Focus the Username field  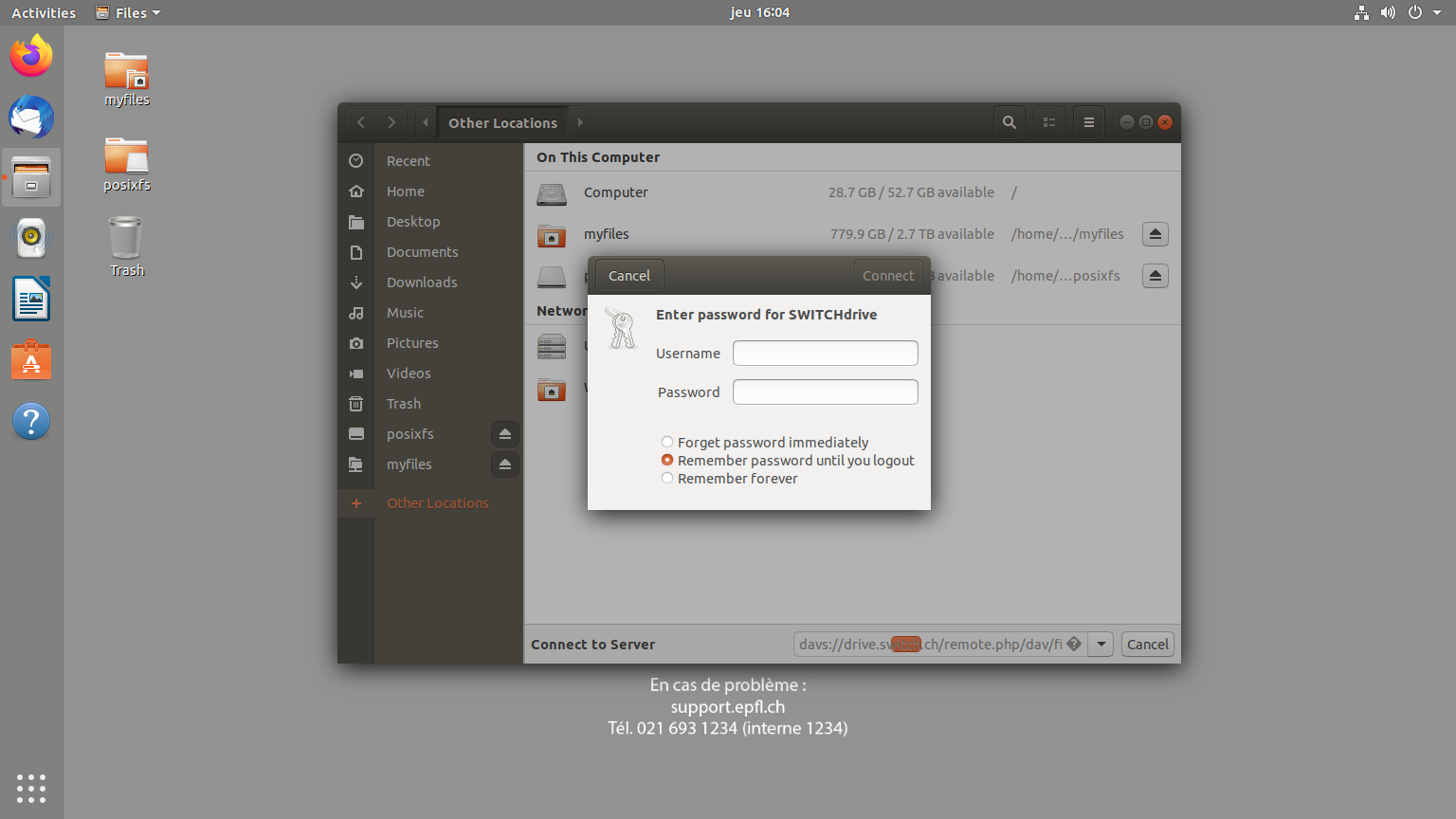coord(826,354)
